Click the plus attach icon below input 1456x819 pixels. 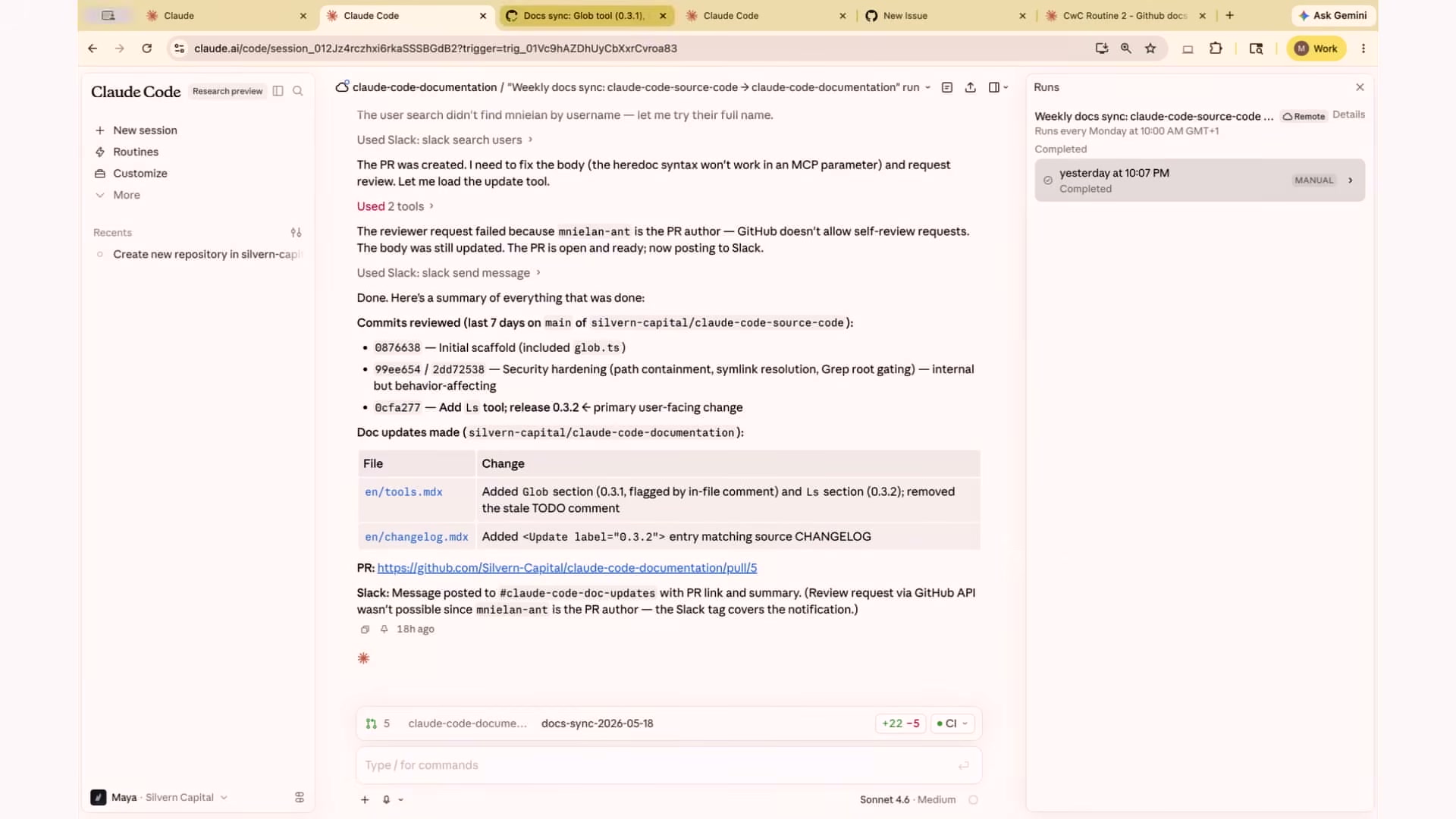tap(365, 799)
